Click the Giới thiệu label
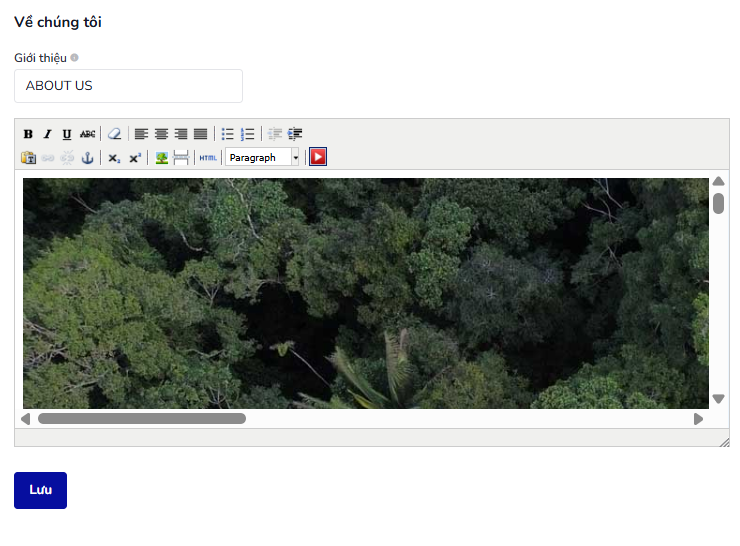Screen dimensions: 740x546 click(41, 58)
